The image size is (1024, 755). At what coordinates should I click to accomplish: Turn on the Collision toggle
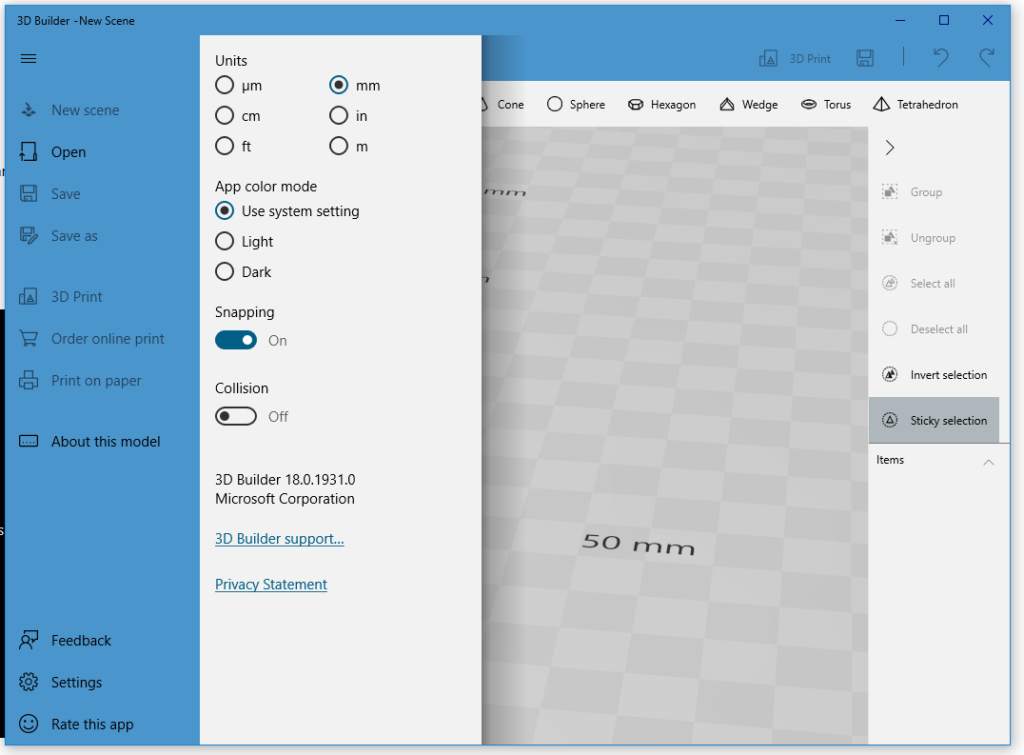click(236, 416)
